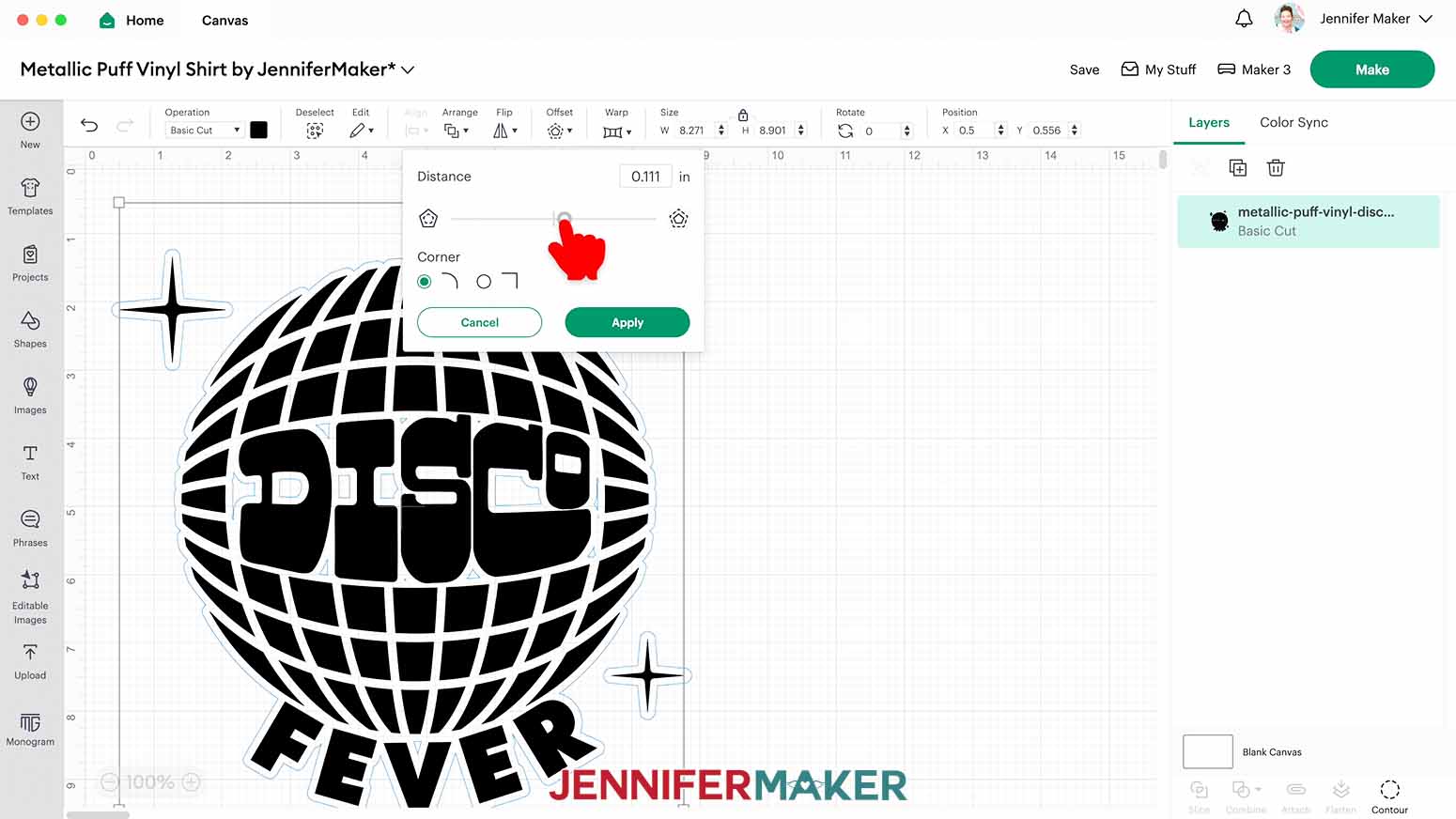Click the Rotate stepper arrows
The height and width of the screenshot is (819, 1456).
point(906,131)
